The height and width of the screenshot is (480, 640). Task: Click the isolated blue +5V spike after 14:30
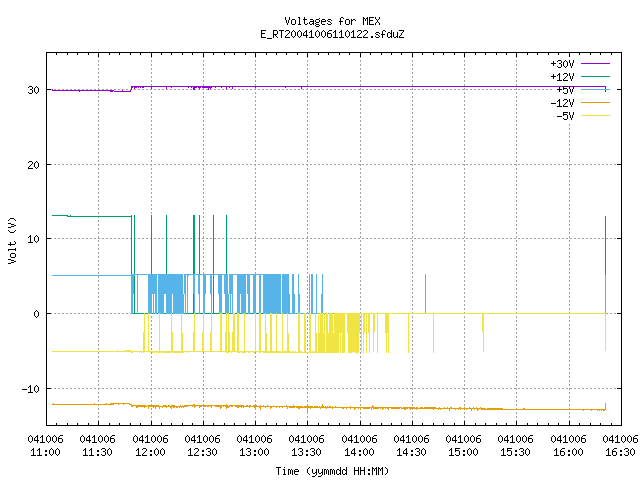pyautogui.click(x=425, y=294)
